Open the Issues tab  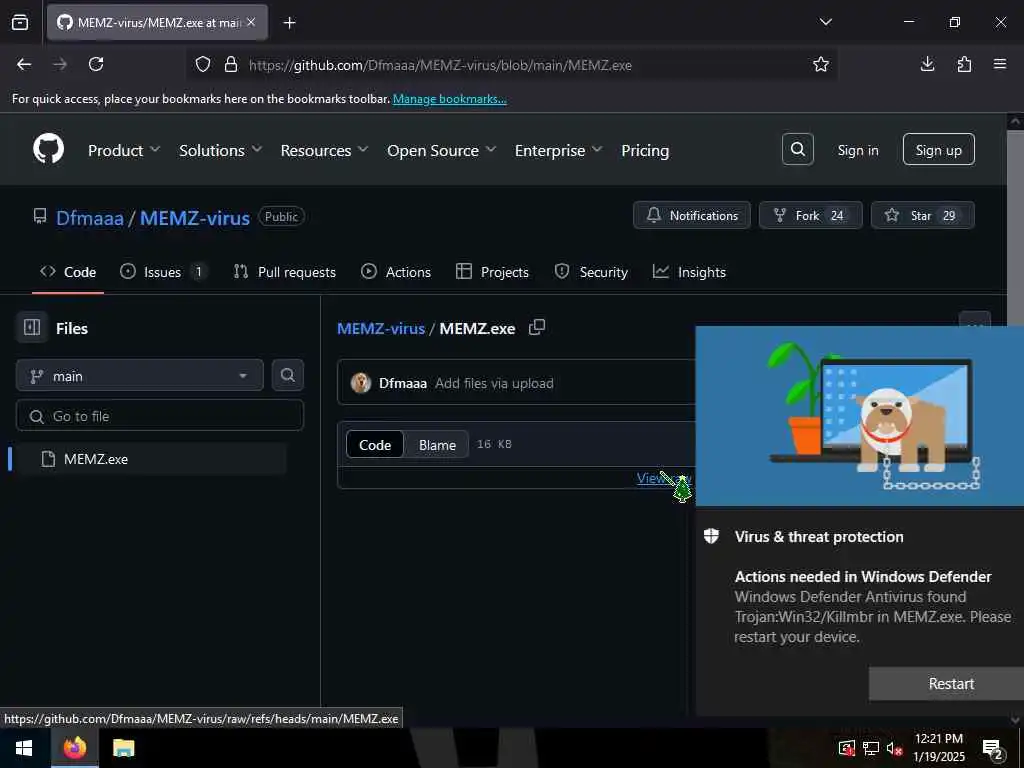163,272
